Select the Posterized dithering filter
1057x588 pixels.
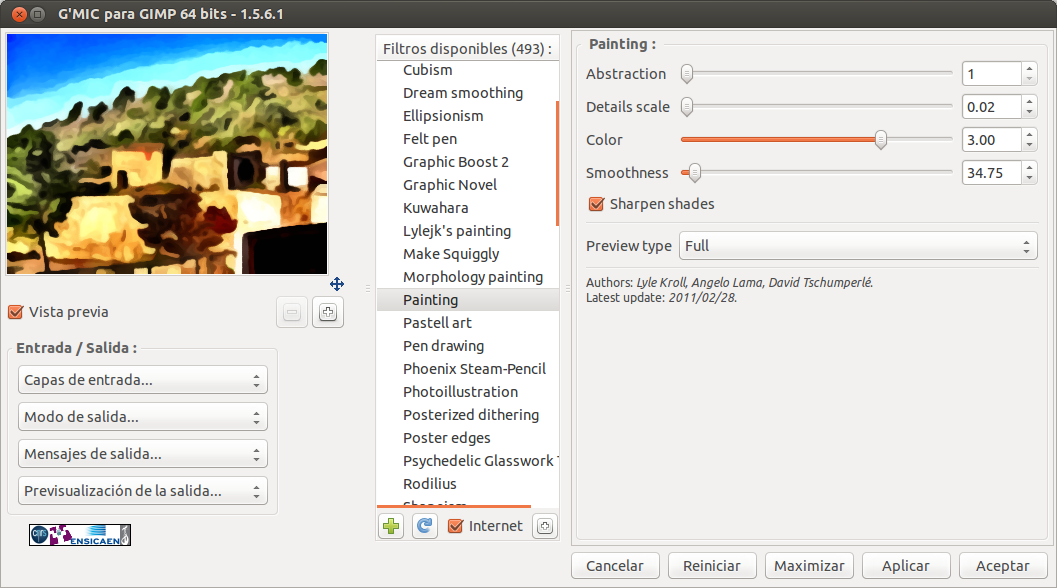pyautogui.click(x=471, y=415)
